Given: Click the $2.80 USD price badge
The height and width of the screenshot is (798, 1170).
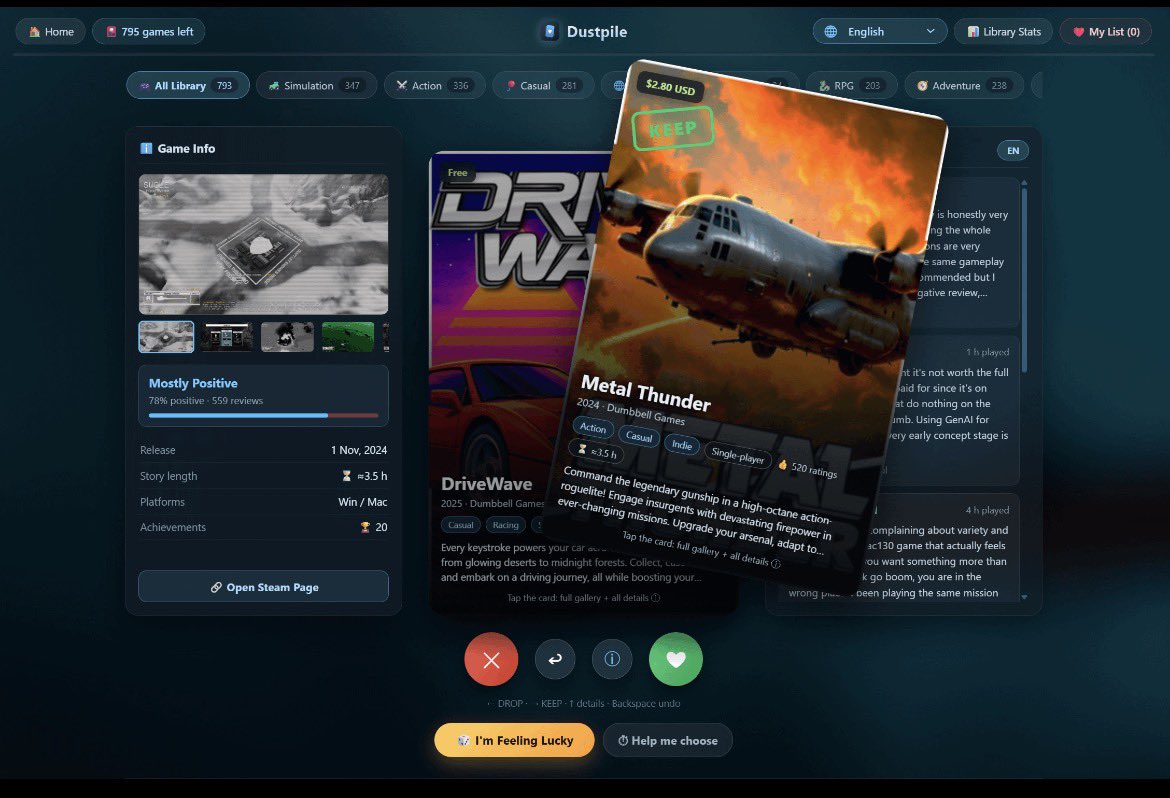Looking at the screenshot, I should pyautogui.click(x=670, y=87).
